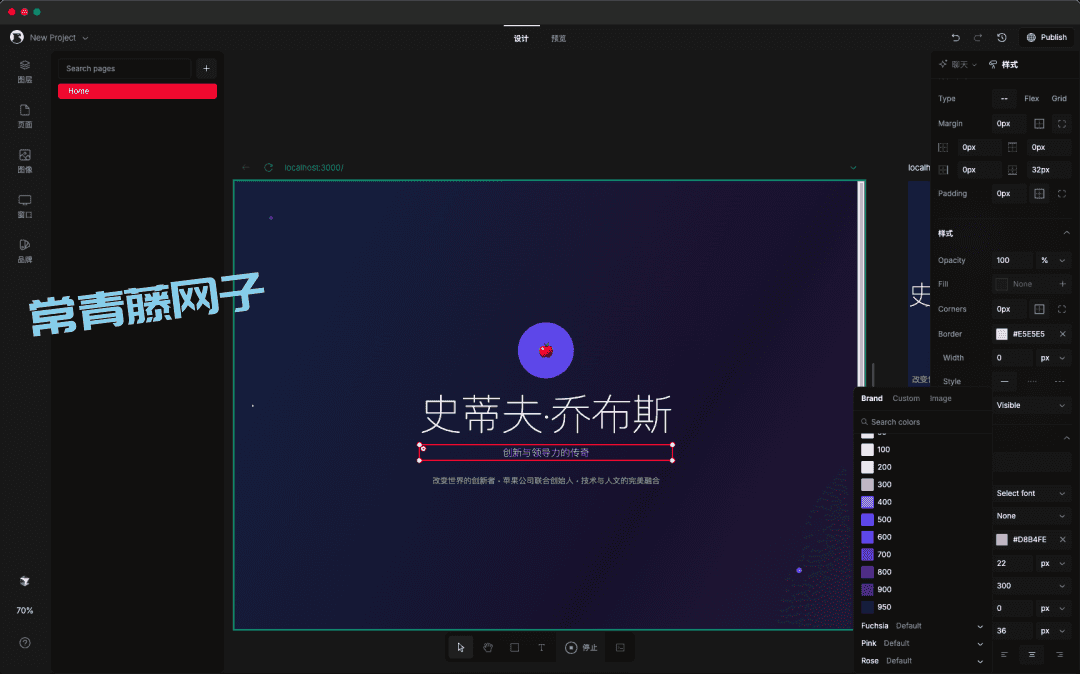Click the undo arrow icon
Viewport: 1080px width, 674px height.
[955, 38]
